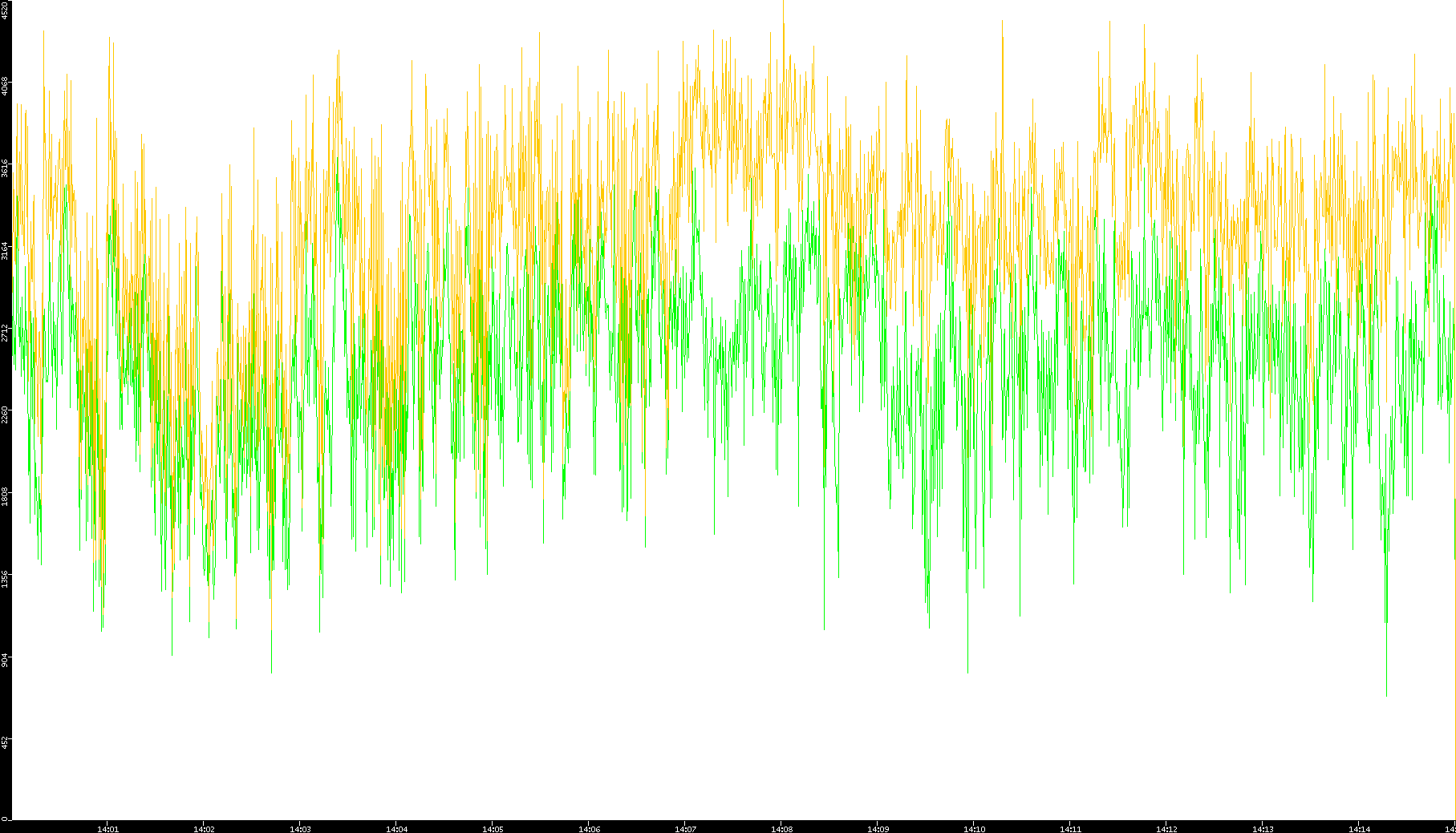Select the 14:06 time axis label
Viewport: 1456px width, 833px height.
tap(589, 829)
